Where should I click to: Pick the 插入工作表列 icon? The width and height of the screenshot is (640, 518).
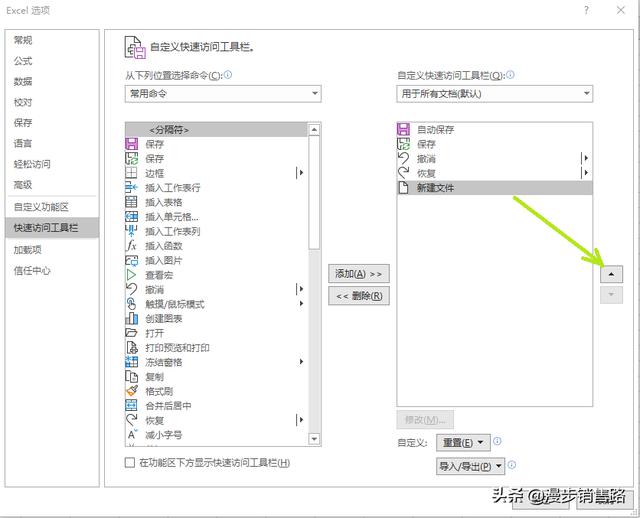tap(131, 231)
